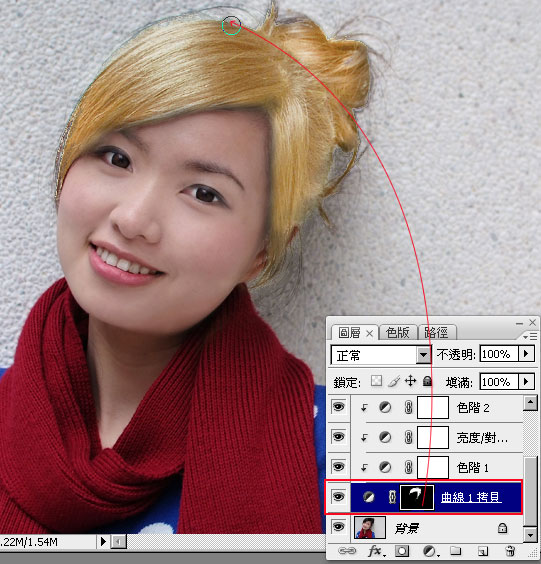Open the 正常 blend mode dropdown
Image resolution: width=541 pixels, height=564 pixels.
(x=424, y=355)
